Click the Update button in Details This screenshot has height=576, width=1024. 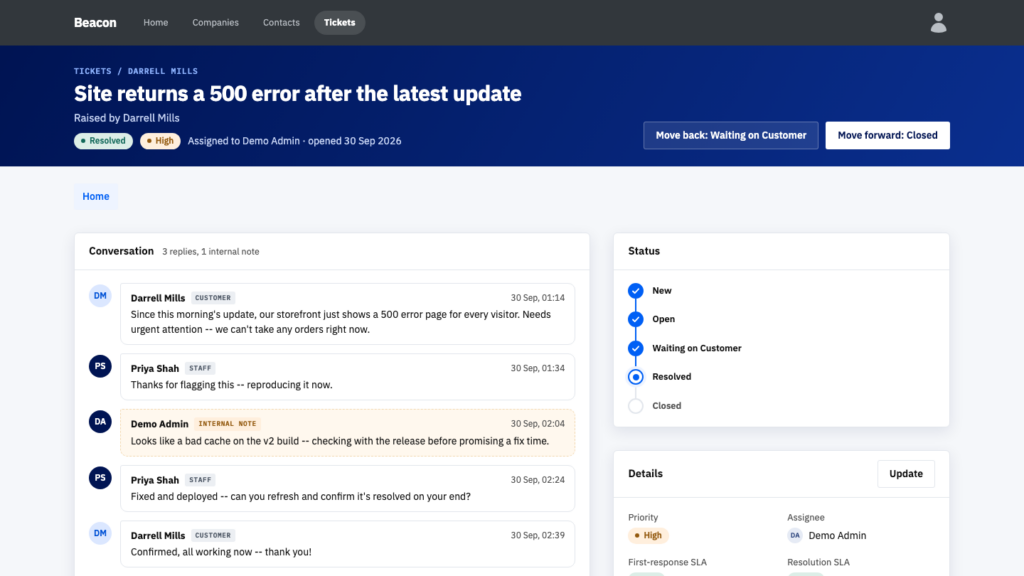tap(906, 474)
